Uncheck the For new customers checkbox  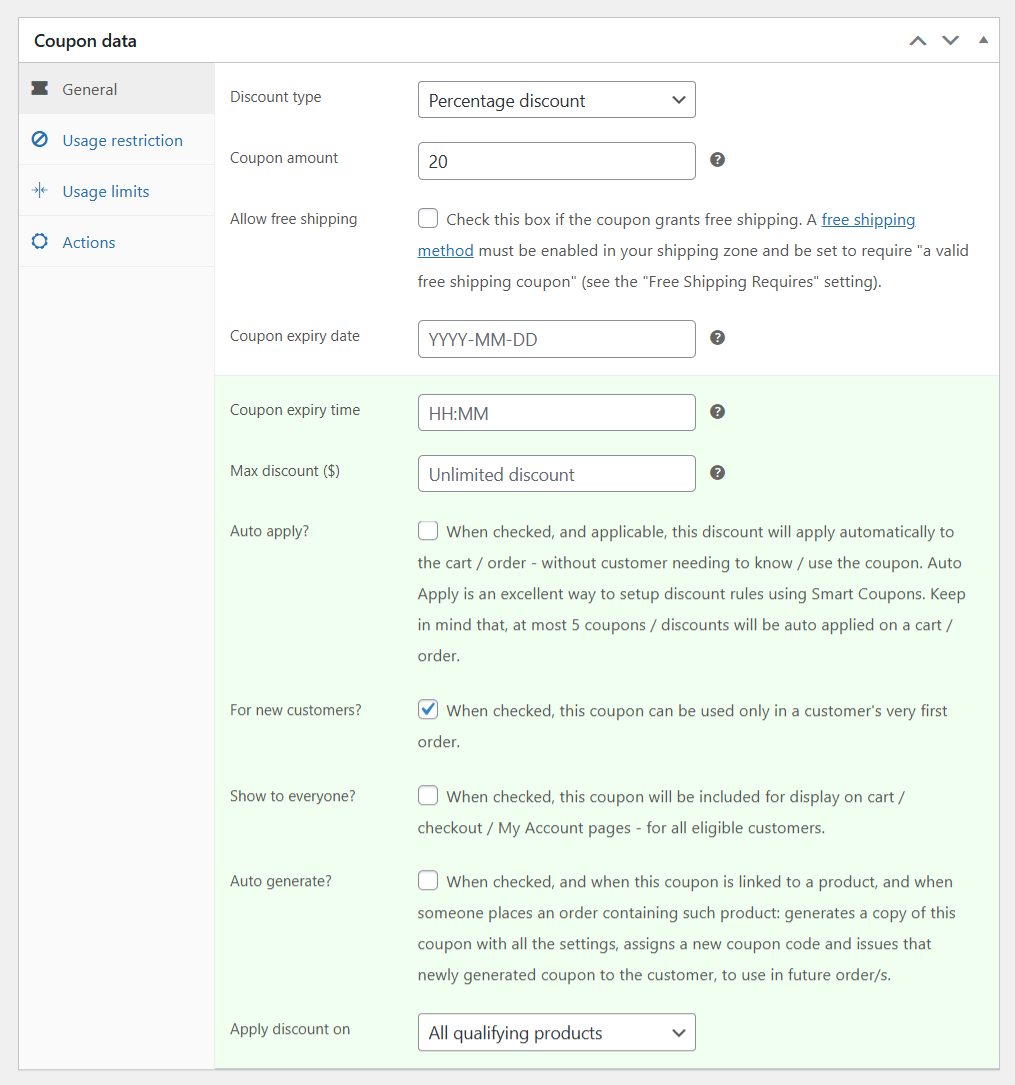pyautogui.click(x=428, y=710)
